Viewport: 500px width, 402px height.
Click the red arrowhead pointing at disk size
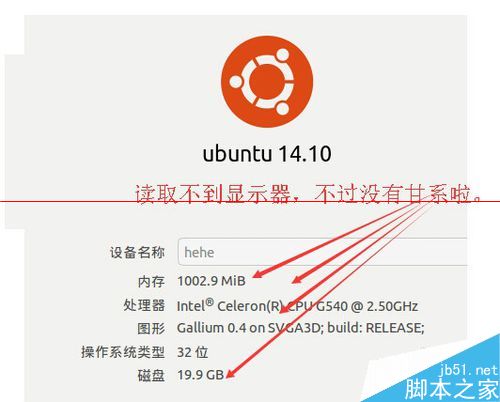click(230, 374)
